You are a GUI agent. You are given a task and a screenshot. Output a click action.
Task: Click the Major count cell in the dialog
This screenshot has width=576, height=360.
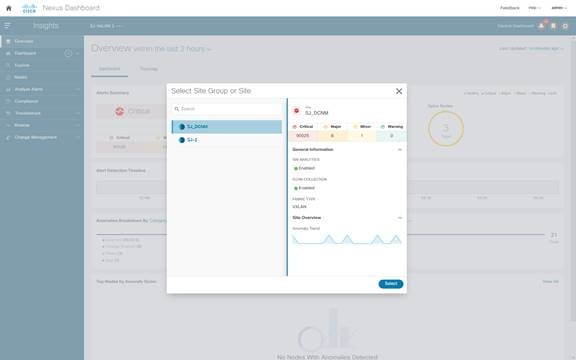tap(332, 136)
